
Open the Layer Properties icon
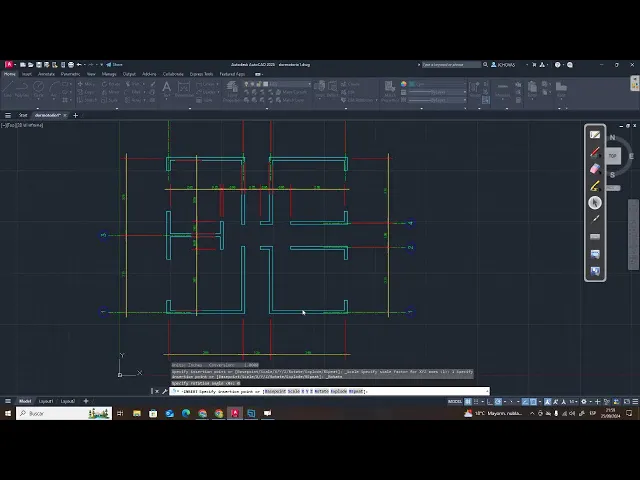click(232, 91)
